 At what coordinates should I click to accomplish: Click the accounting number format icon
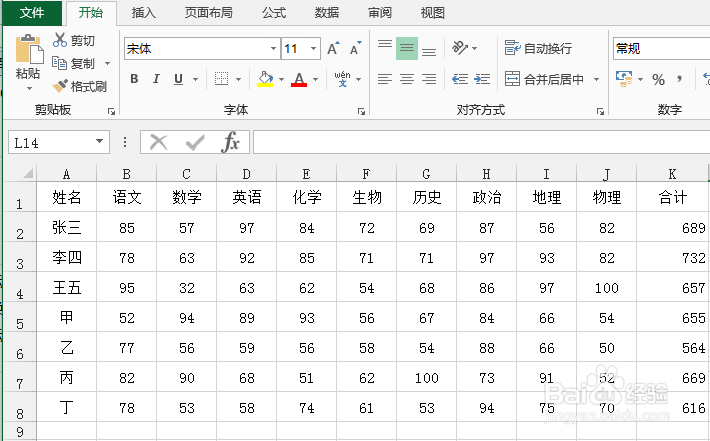pos(624,79)
